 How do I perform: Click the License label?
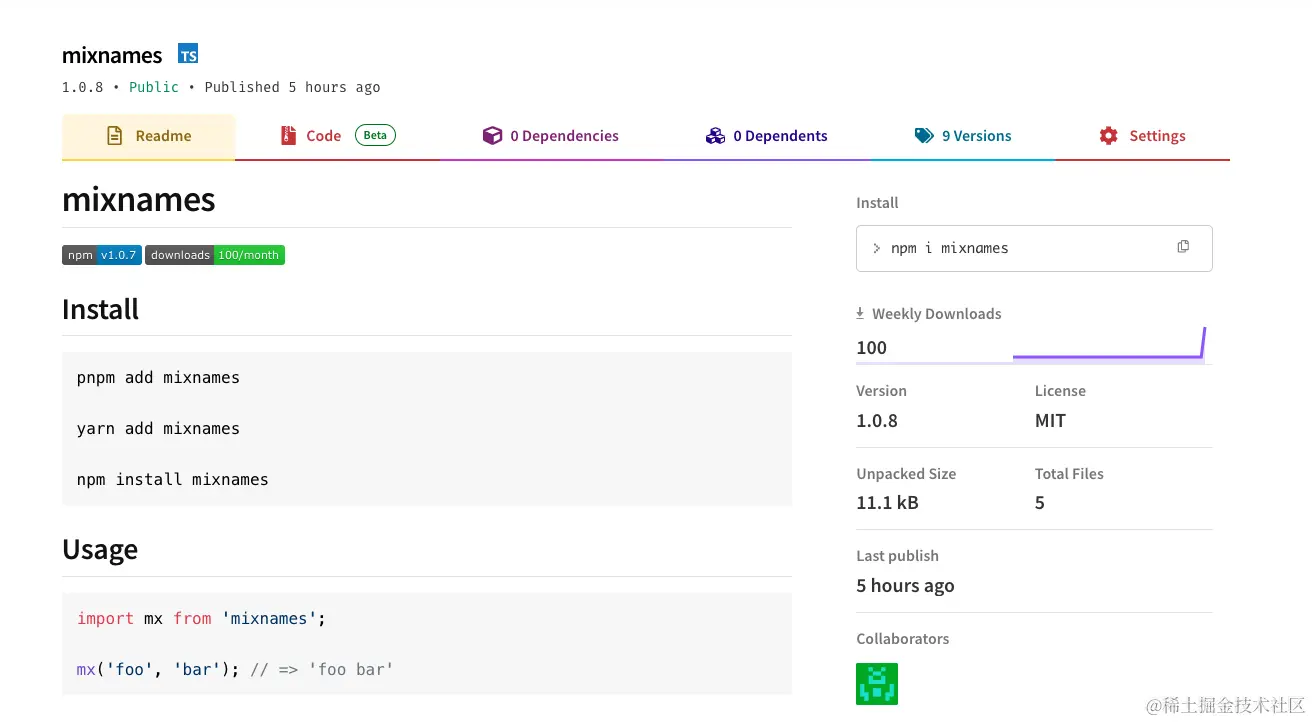tap(1060, 391)
